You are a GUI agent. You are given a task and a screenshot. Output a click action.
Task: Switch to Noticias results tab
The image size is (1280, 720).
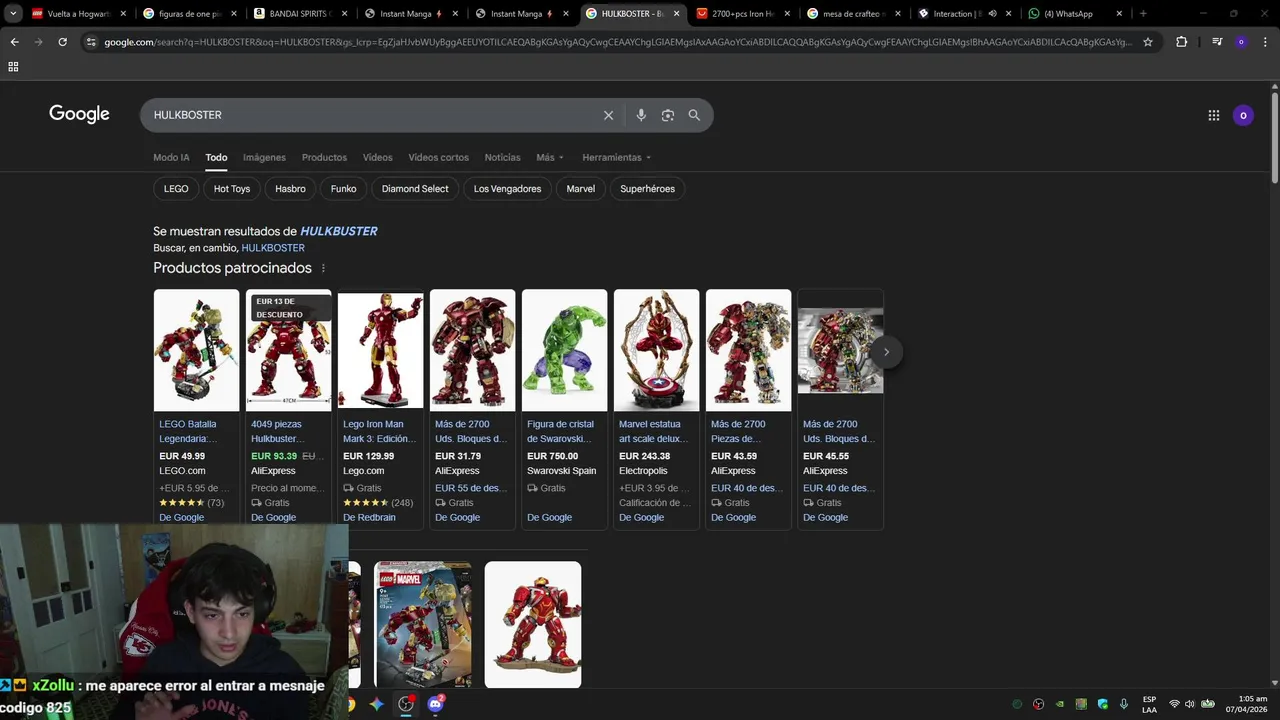(502, 157)
